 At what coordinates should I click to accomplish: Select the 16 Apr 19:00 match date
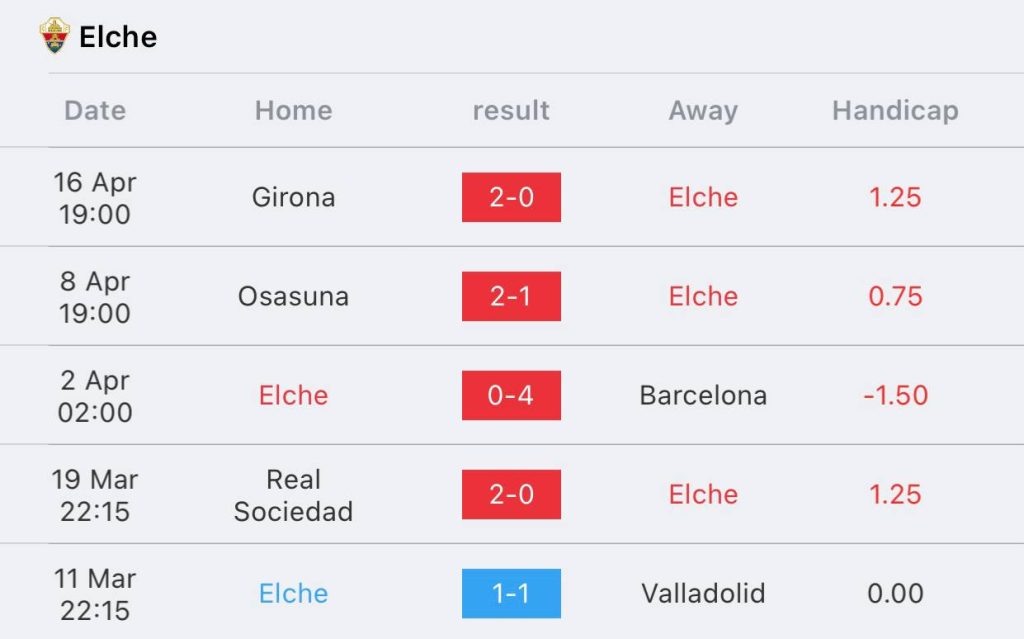coord(95,197)
